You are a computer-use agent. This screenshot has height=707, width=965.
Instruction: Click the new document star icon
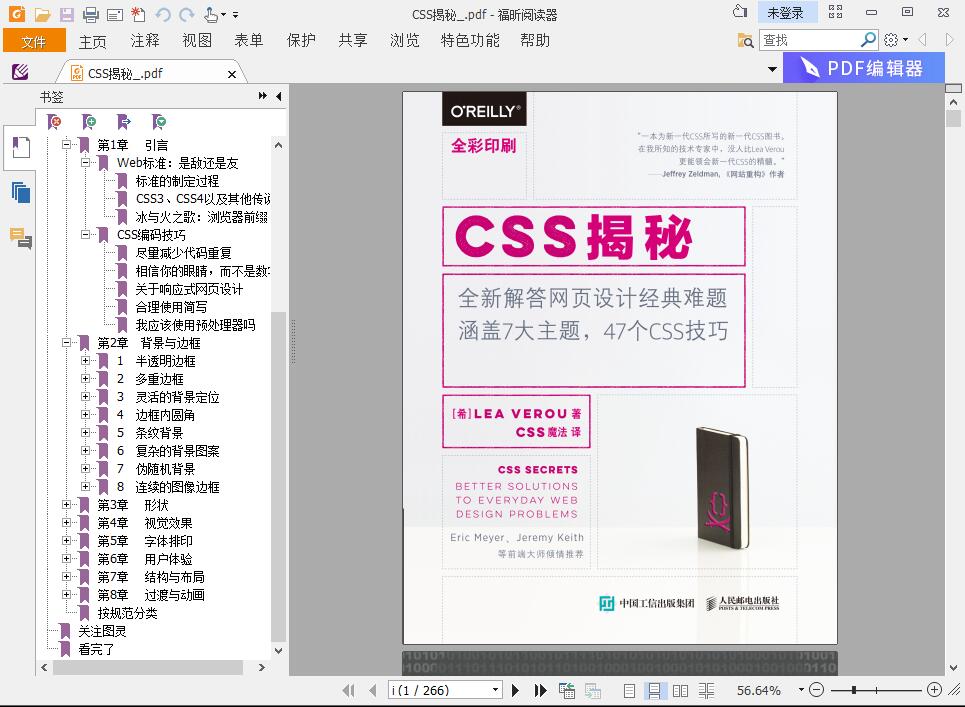pos(138,14)
